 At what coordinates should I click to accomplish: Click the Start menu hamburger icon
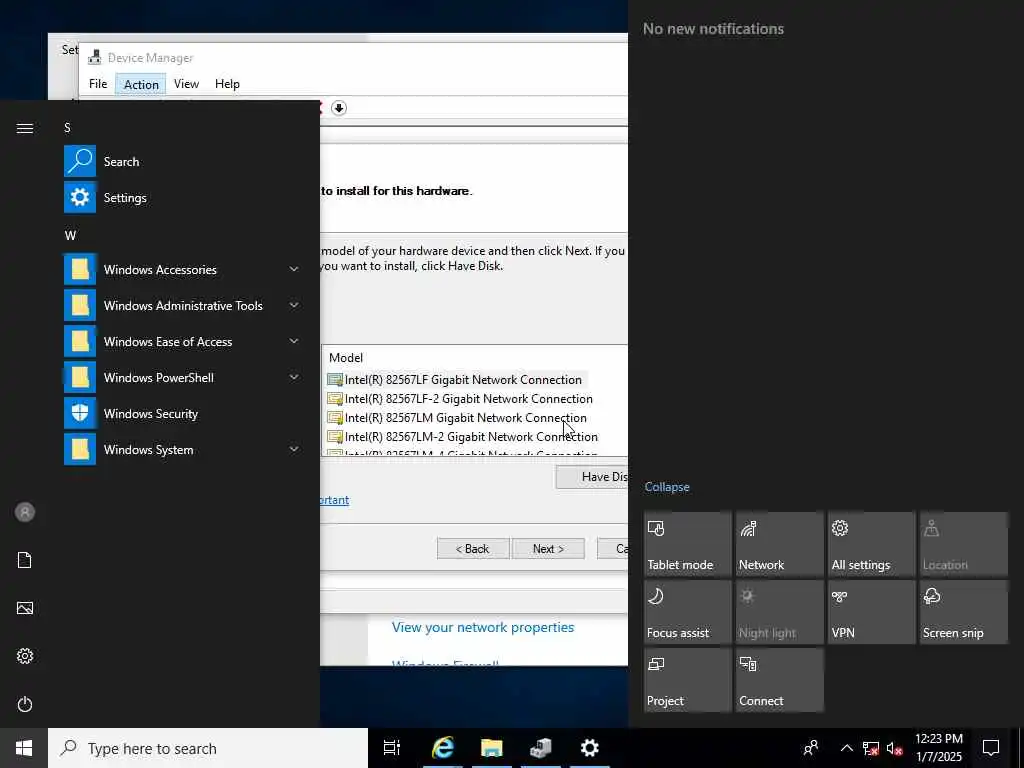(x=25, y=128)
